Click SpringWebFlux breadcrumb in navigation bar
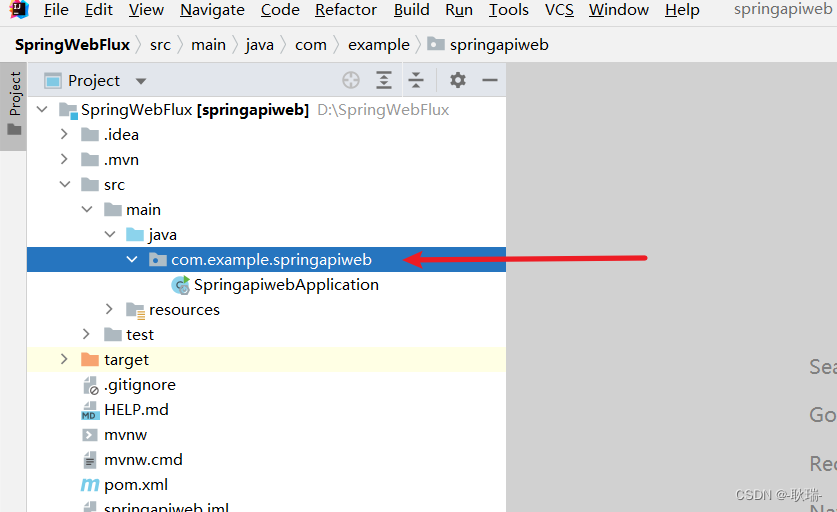The image size is (837, 512). (x=72, y=45)
